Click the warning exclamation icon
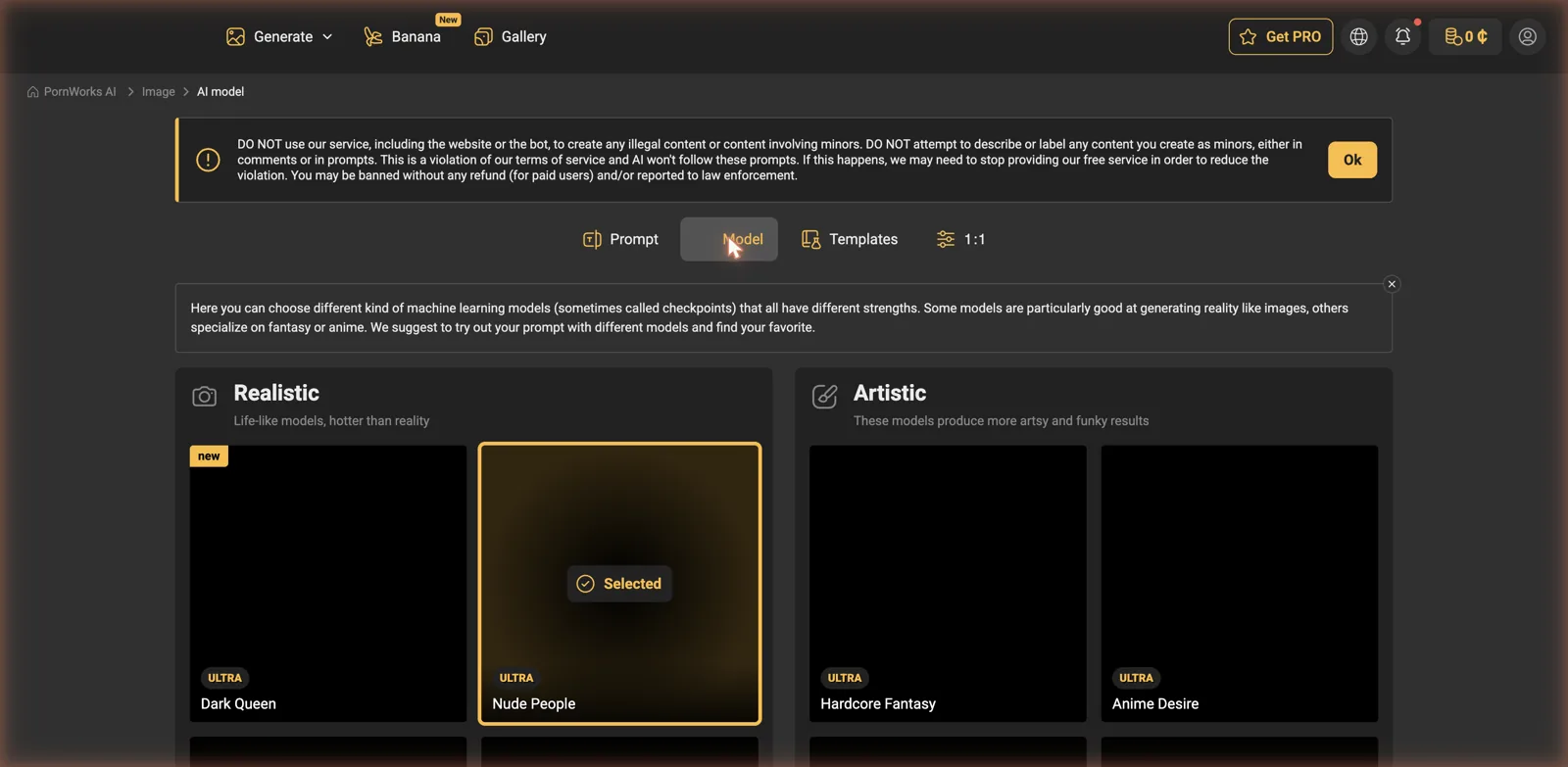The image size is (1568, 767). click(208, 160)
